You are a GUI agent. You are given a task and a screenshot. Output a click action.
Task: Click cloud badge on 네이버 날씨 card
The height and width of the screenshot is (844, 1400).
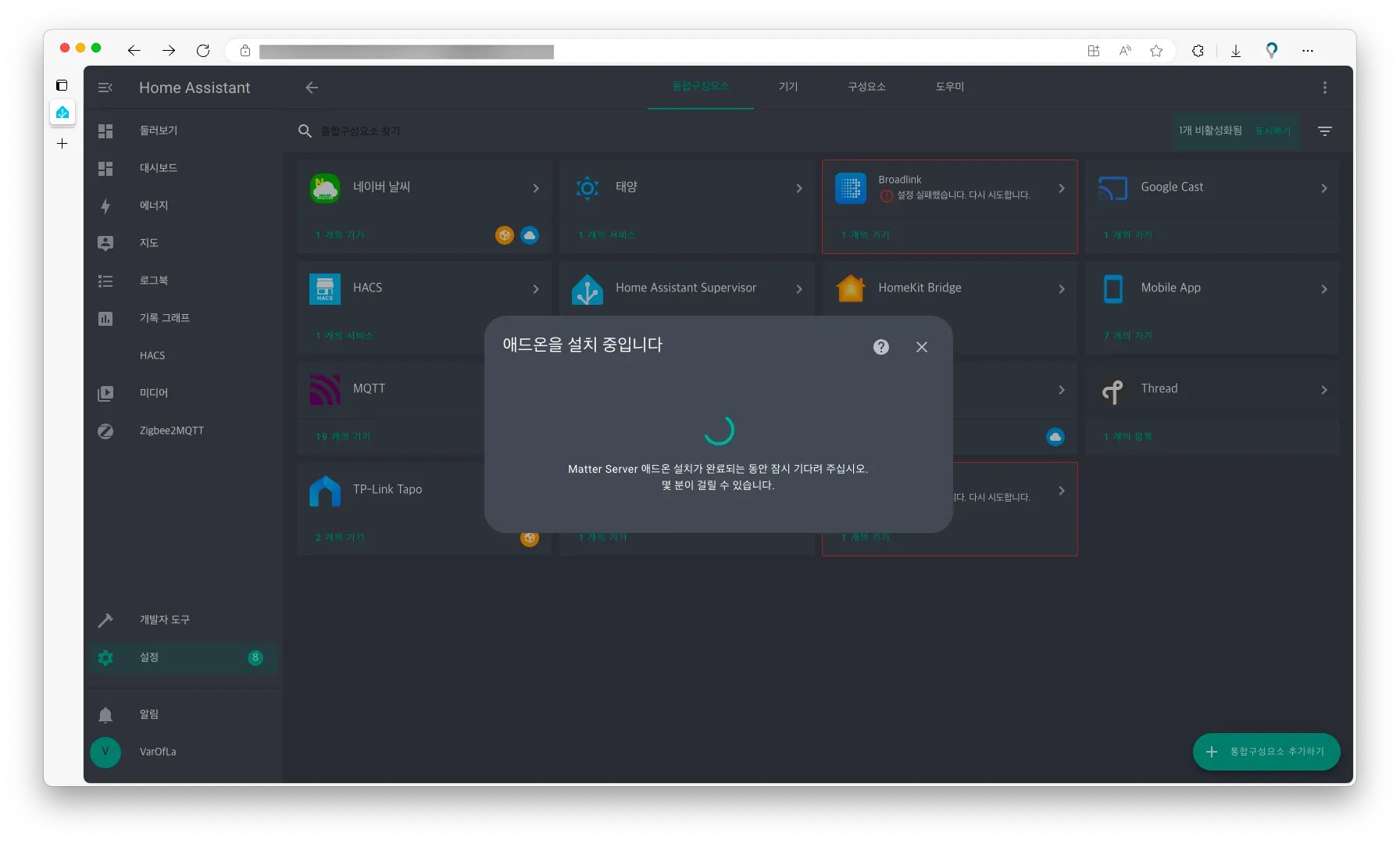coord(530,235)
